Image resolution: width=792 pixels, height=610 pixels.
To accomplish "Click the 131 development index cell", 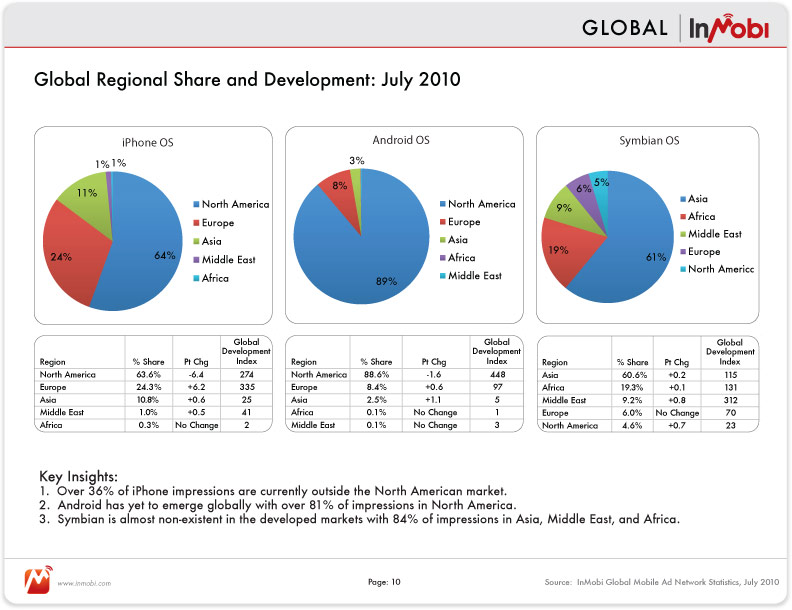I will [x=730, y=388].
